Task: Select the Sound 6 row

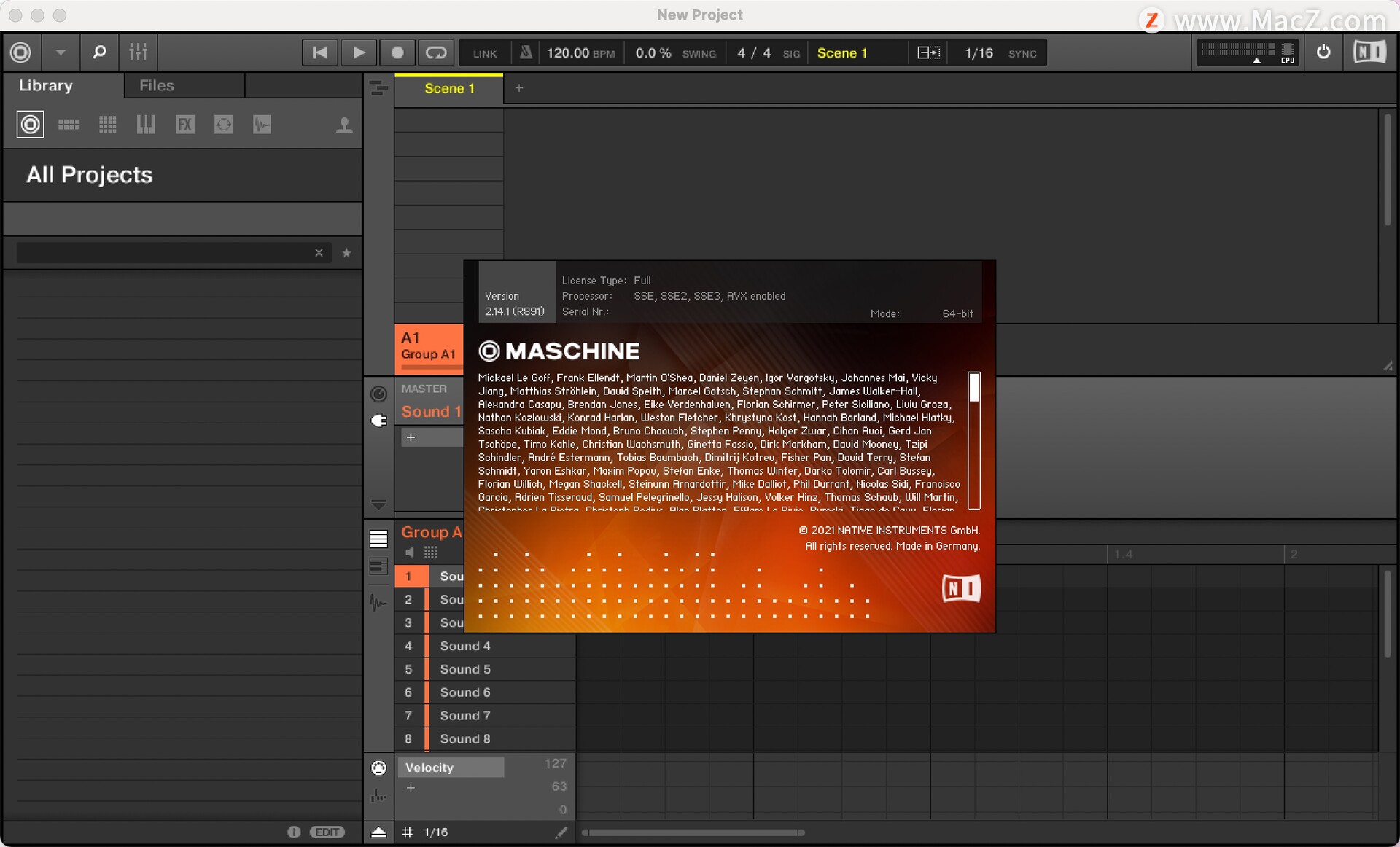Action: [485, 692]
